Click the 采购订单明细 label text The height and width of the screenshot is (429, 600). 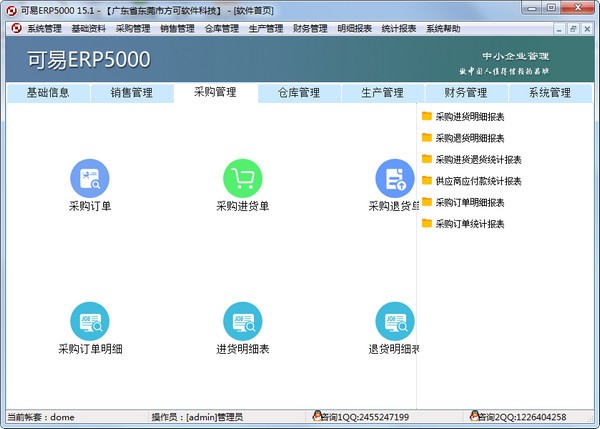90,349
